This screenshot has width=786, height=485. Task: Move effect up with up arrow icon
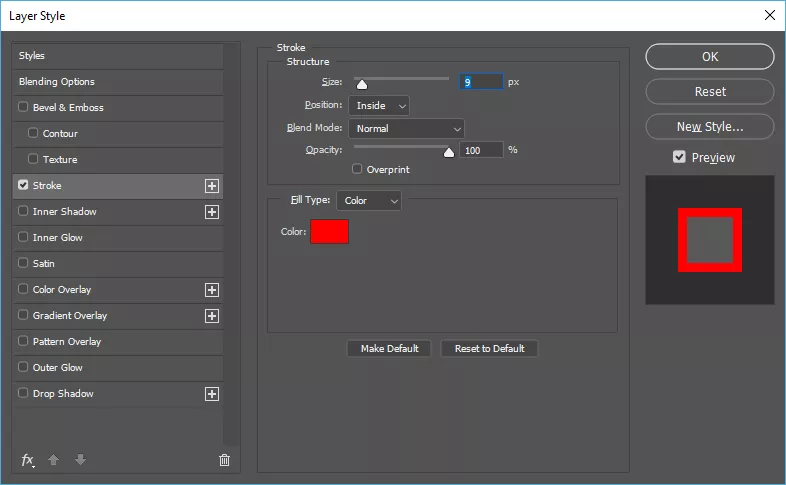[x=53, y=459]
